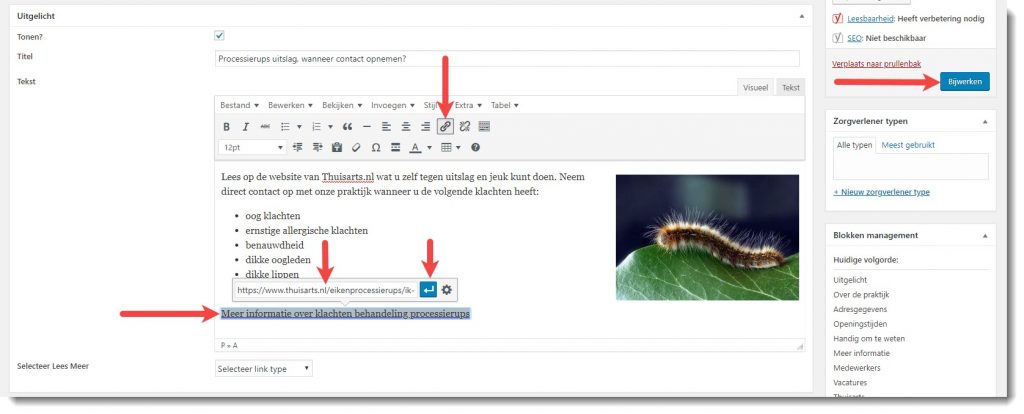The image size is (1024, 414).
Task: Click the Yoast SEO indicator icon
Action: [x=838, y=38]
